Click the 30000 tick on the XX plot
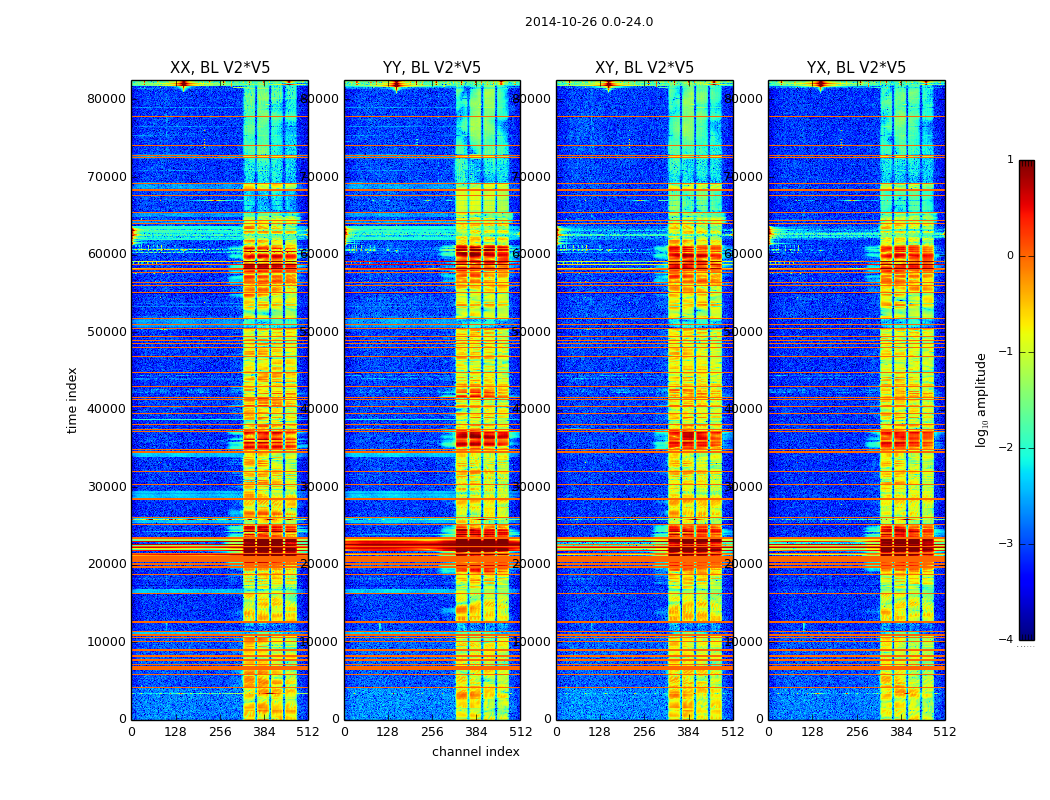The width and height of the screenshot is (1050, 800). coord(106,487)
